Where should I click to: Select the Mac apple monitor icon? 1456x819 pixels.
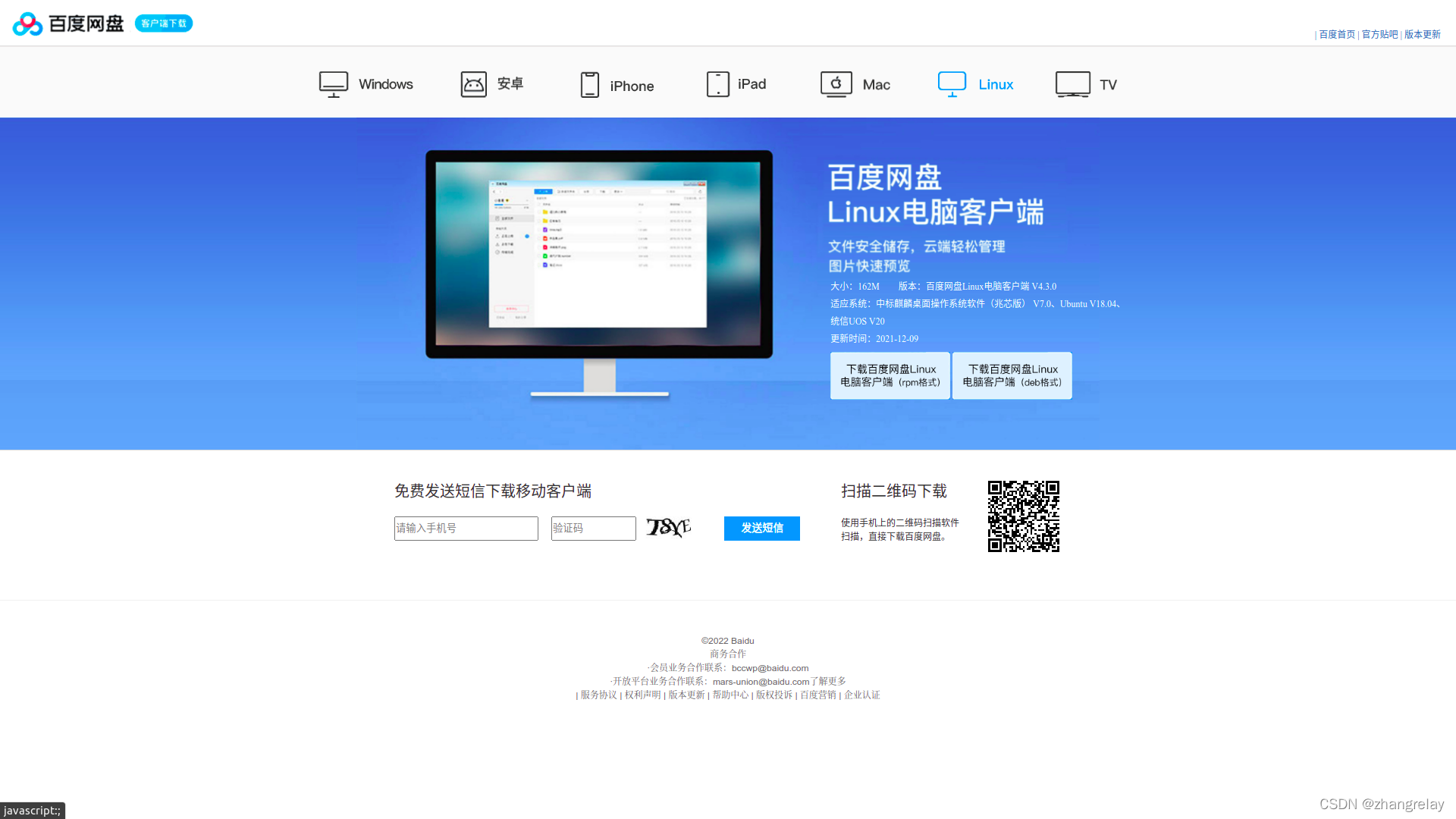(x=836, y=84)
